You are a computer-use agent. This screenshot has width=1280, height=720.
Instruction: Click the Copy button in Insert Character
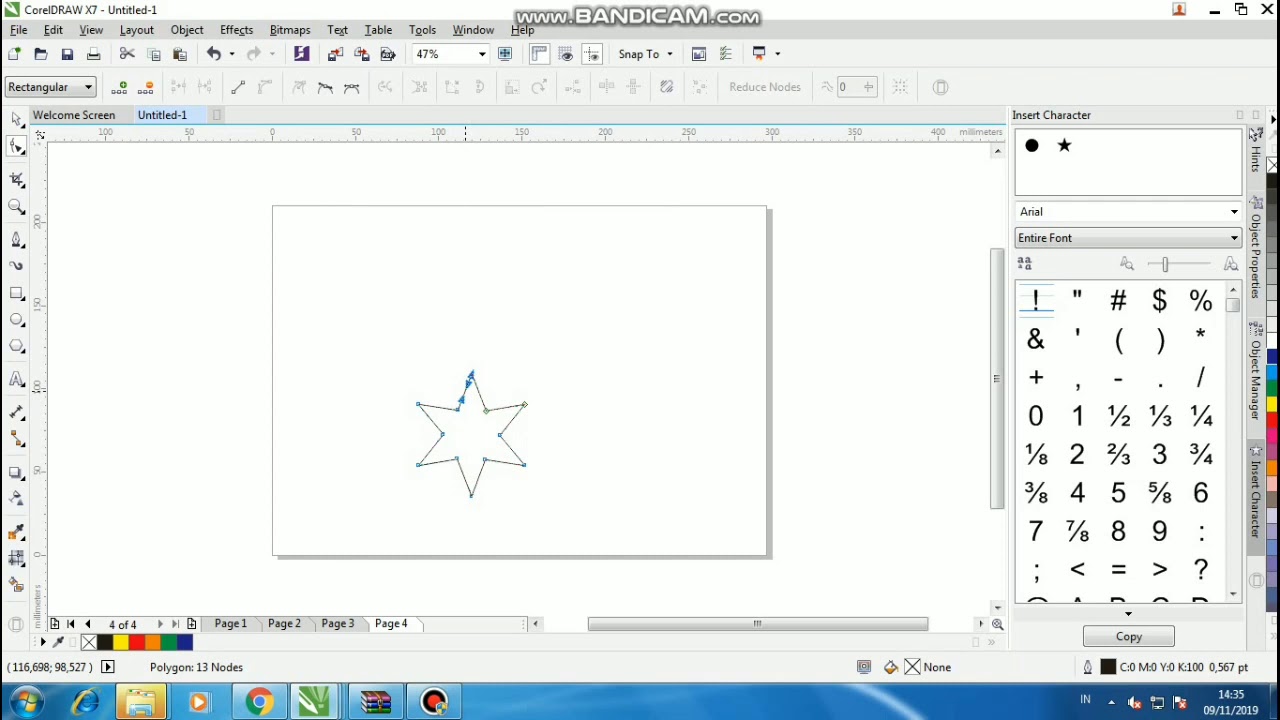(x=1128, y=637)
